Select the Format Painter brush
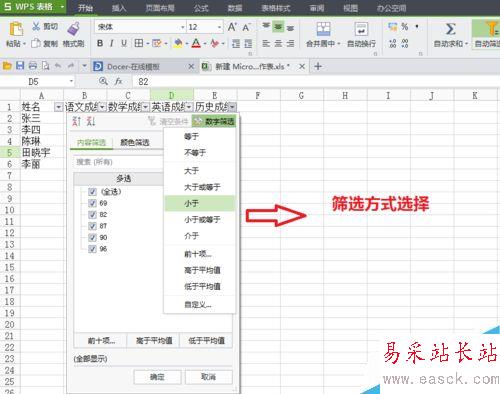This screenshot has width=500, height=394. [x=73, y=29]
